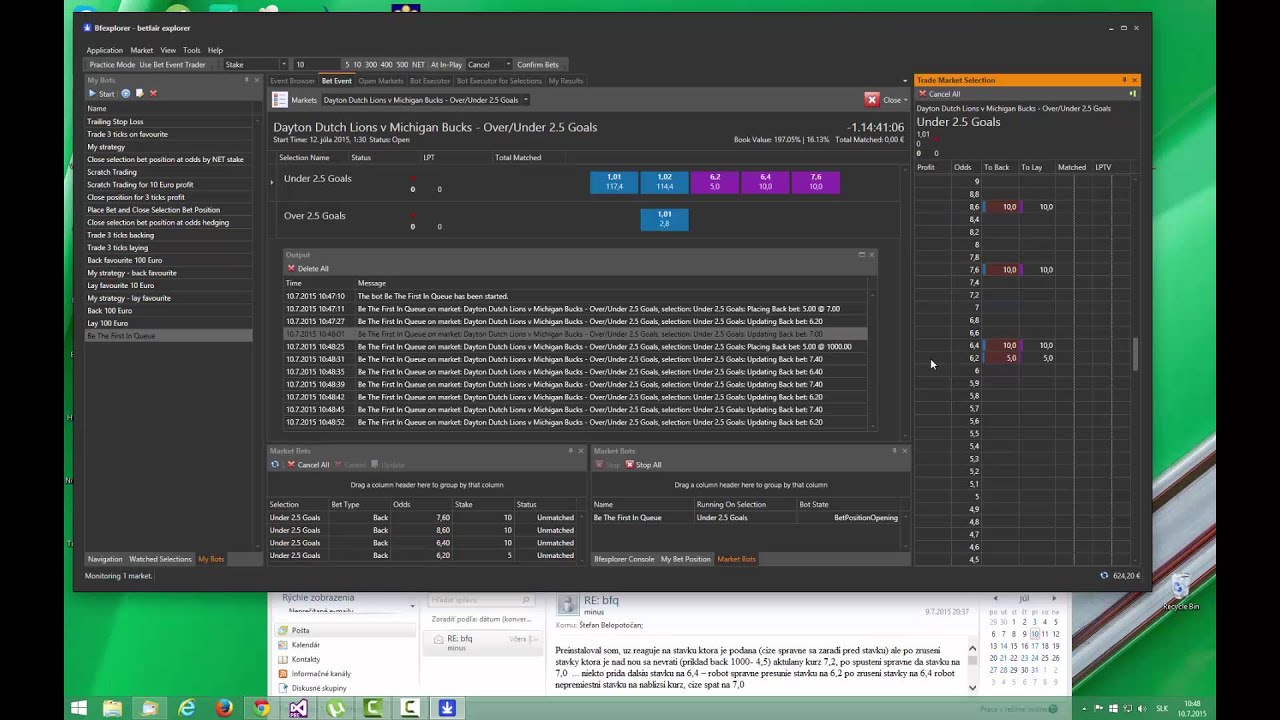Add a new bot with the blue plus icon
Viewport: 1280px width, 720px height.
click(126, 93)
